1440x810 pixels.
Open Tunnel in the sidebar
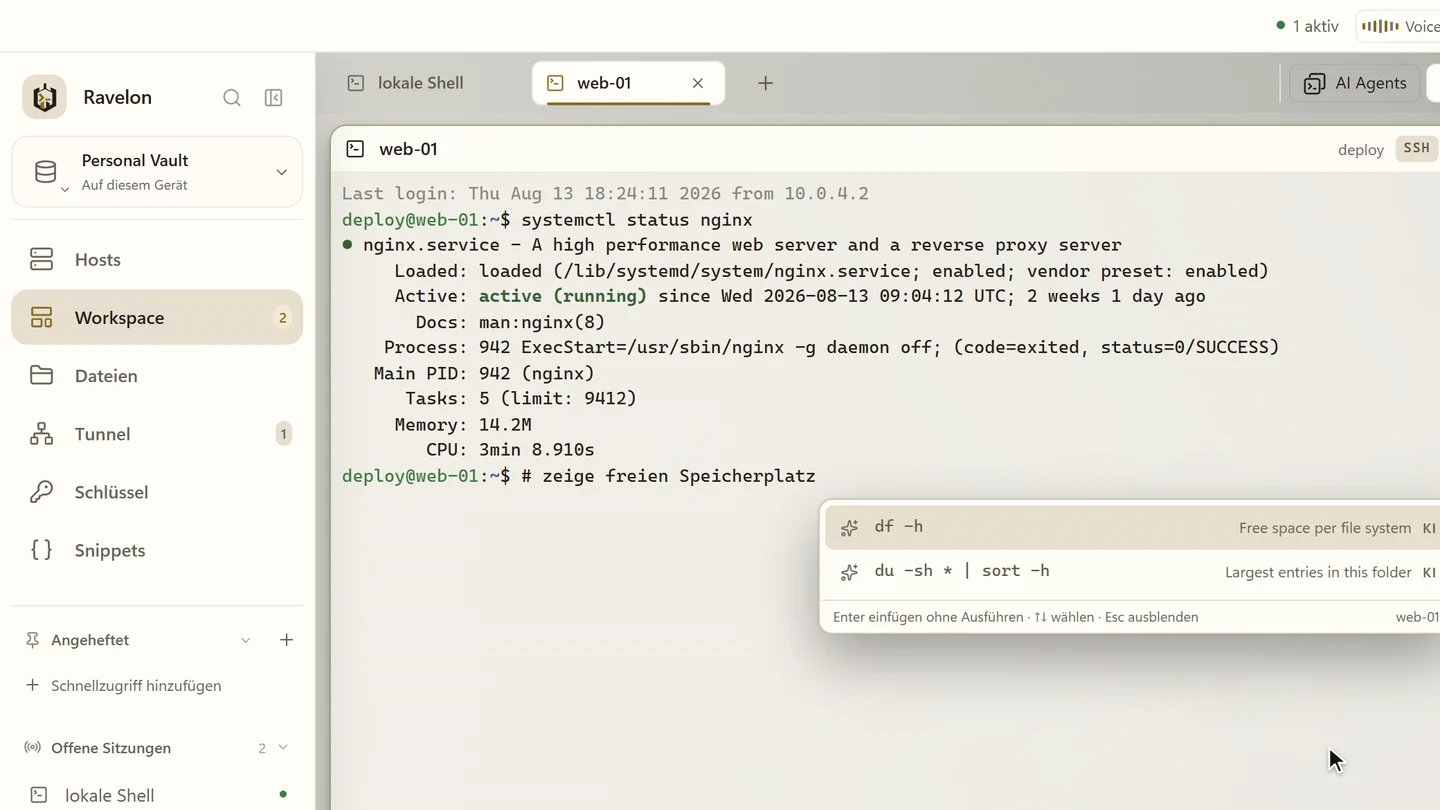point(157,433)
